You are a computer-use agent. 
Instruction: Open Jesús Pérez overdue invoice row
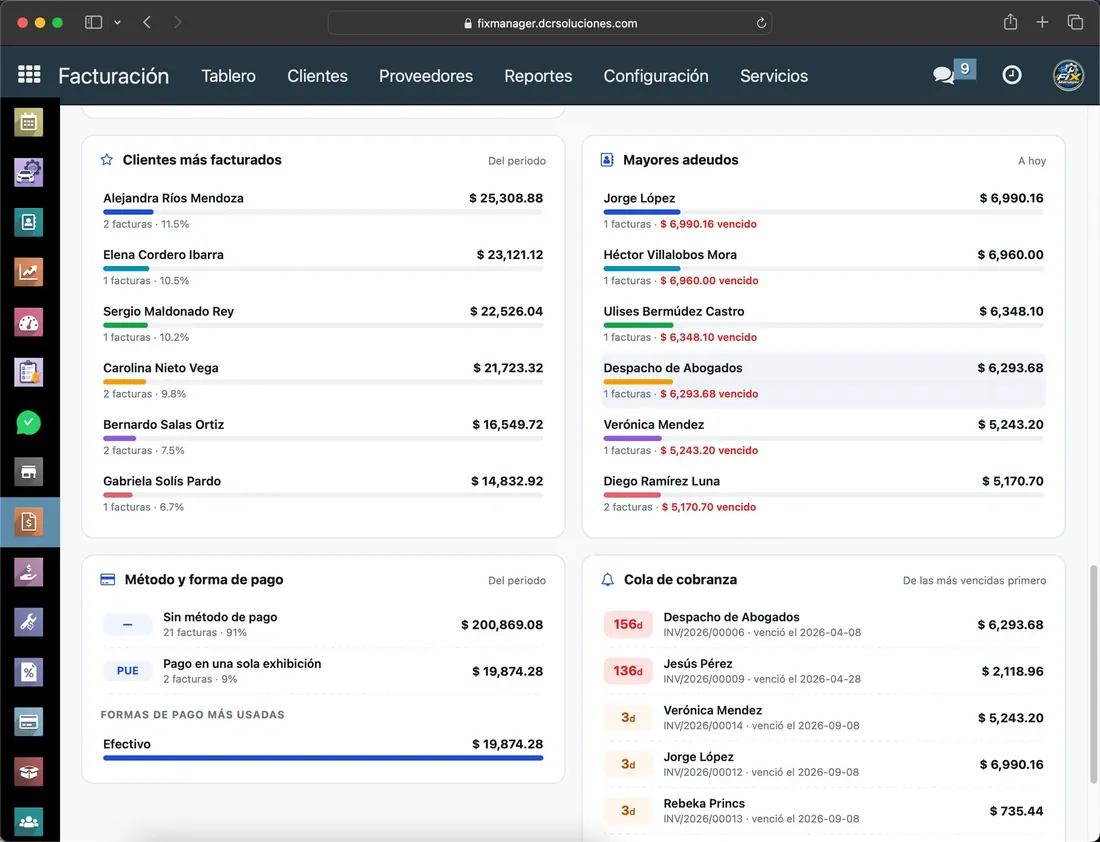(x=824, y=671)
